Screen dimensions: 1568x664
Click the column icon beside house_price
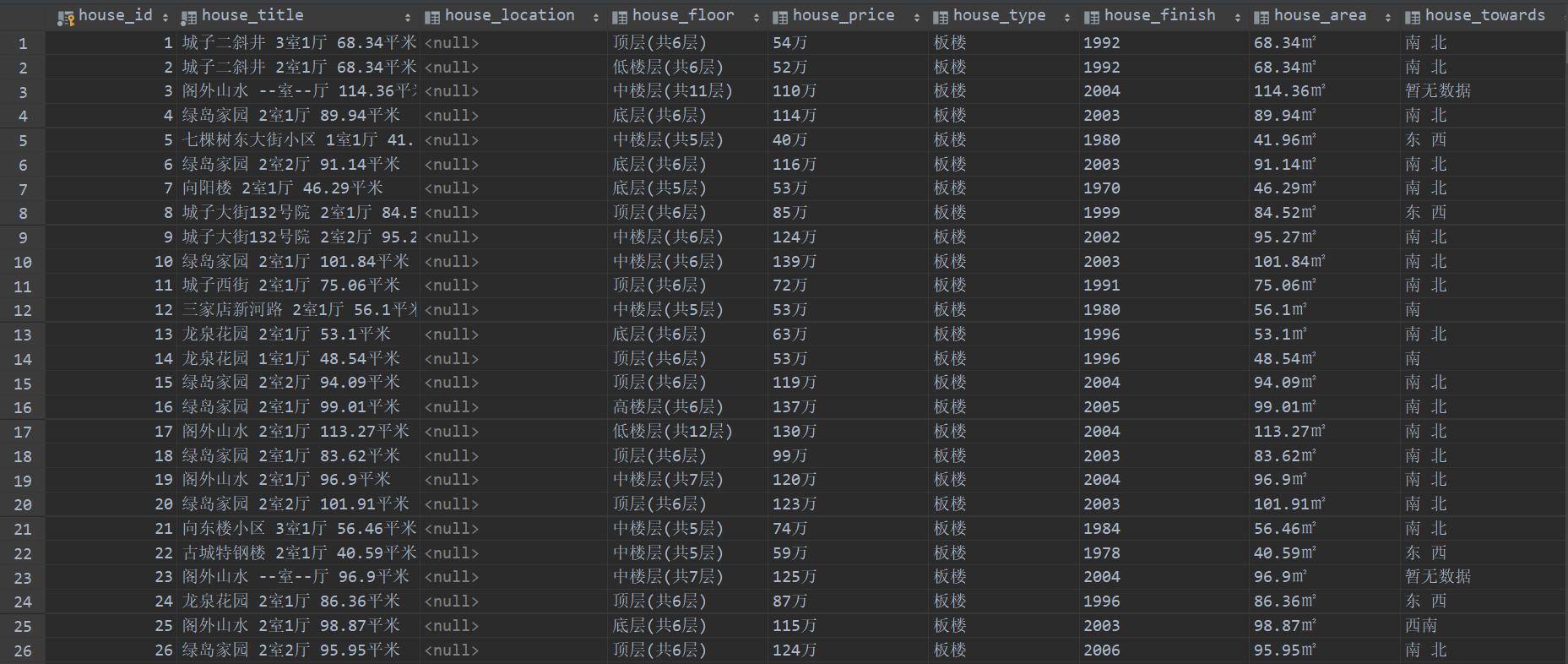(780, 17)
